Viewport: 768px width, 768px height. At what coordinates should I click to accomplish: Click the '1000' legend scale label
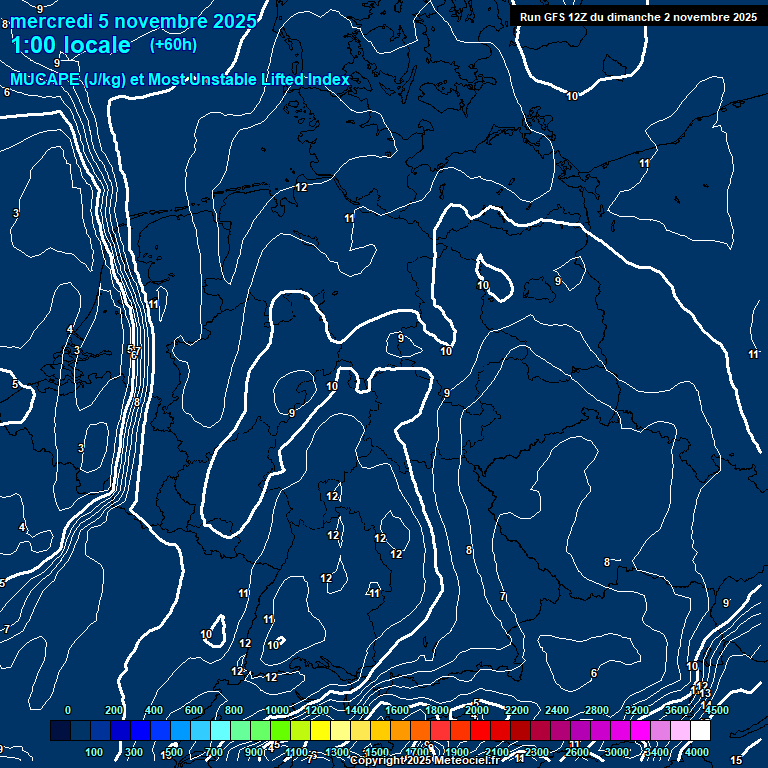(277, 710)
